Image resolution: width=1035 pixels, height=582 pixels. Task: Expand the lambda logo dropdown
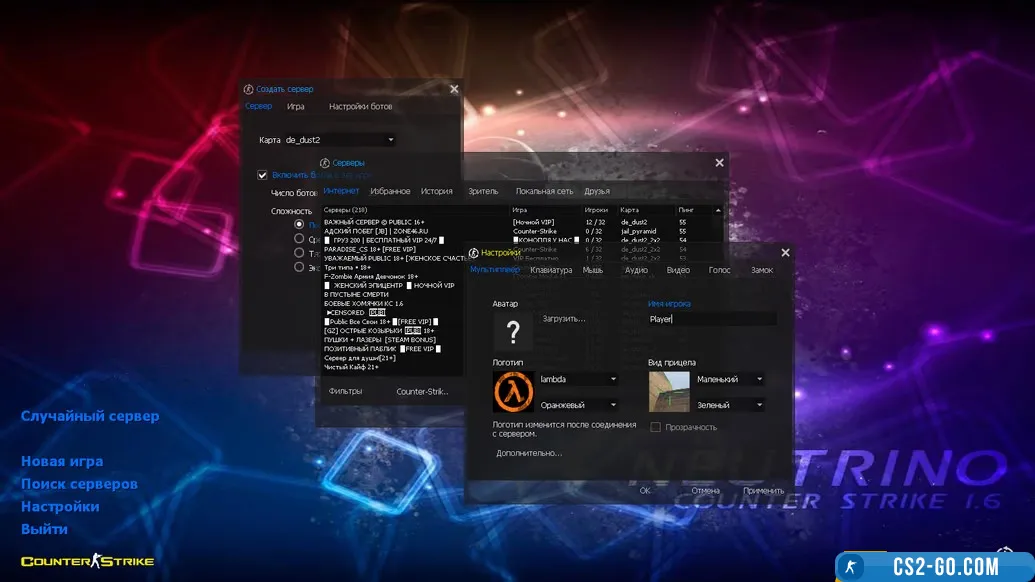pyautogui.click(x=613, y=379)
